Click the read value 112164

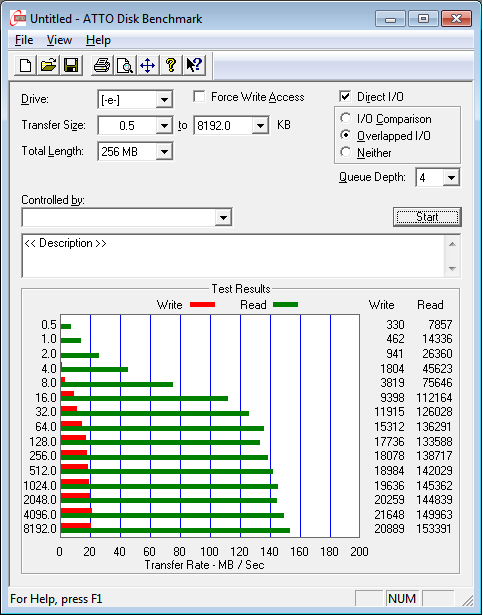pos(434,398)
